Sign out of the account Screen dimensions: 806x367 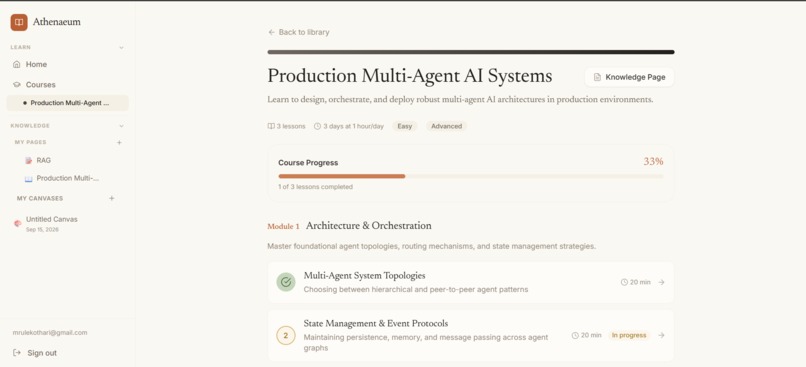pyautogui.click(x=35, y=353)
